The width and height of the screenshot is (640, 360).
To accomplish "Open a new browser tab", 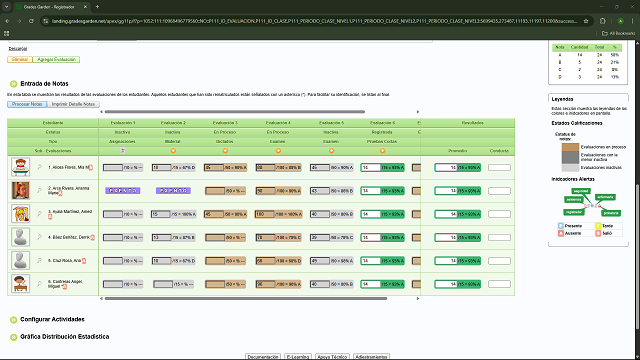I will click(x=97, y=7).
